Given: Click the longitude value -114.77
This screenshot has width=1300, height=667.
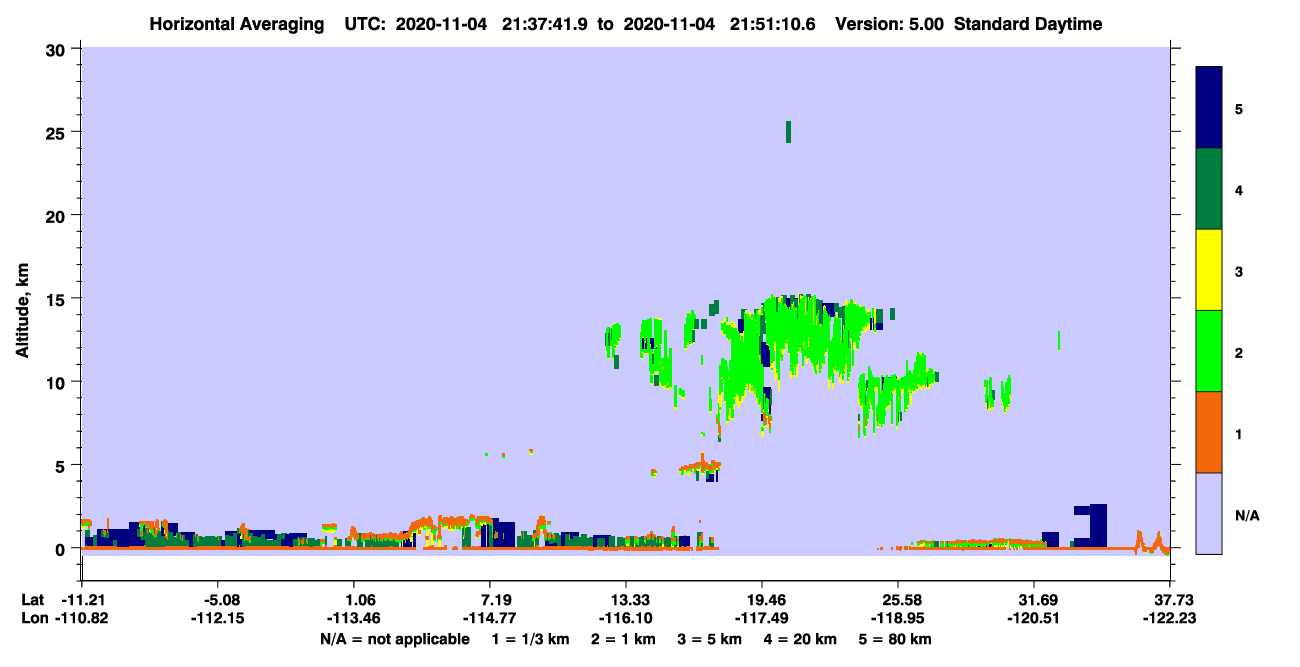Looking at the screenshot, I should tap(490, 619).
